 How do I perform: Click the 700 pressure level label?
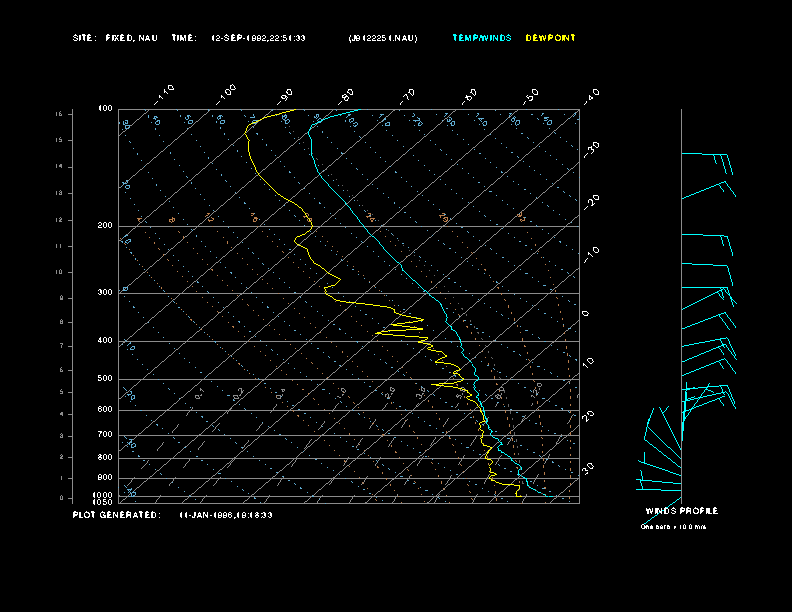105,435
